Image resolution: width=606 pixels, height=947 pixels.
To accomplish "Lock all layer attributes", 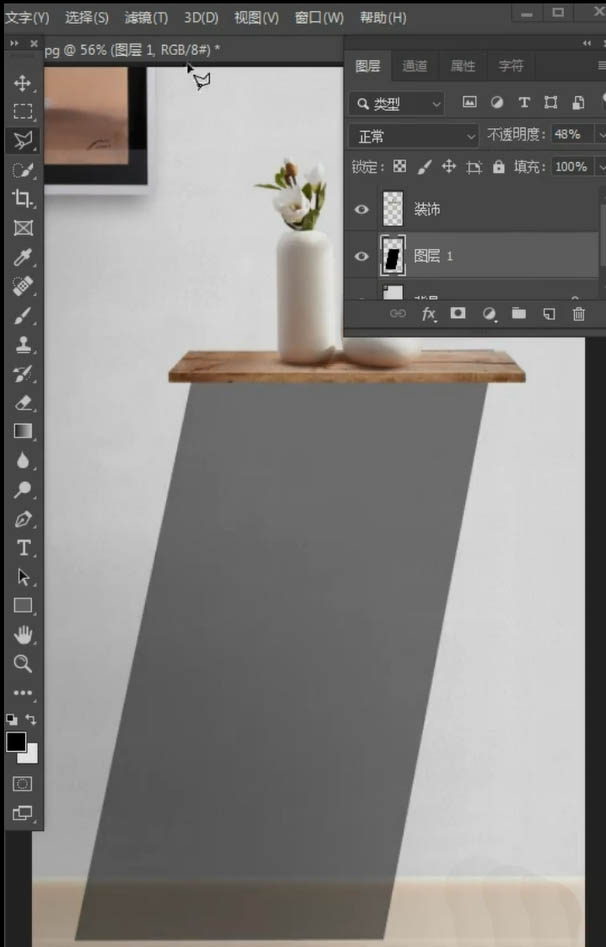I will click(498, 166).
